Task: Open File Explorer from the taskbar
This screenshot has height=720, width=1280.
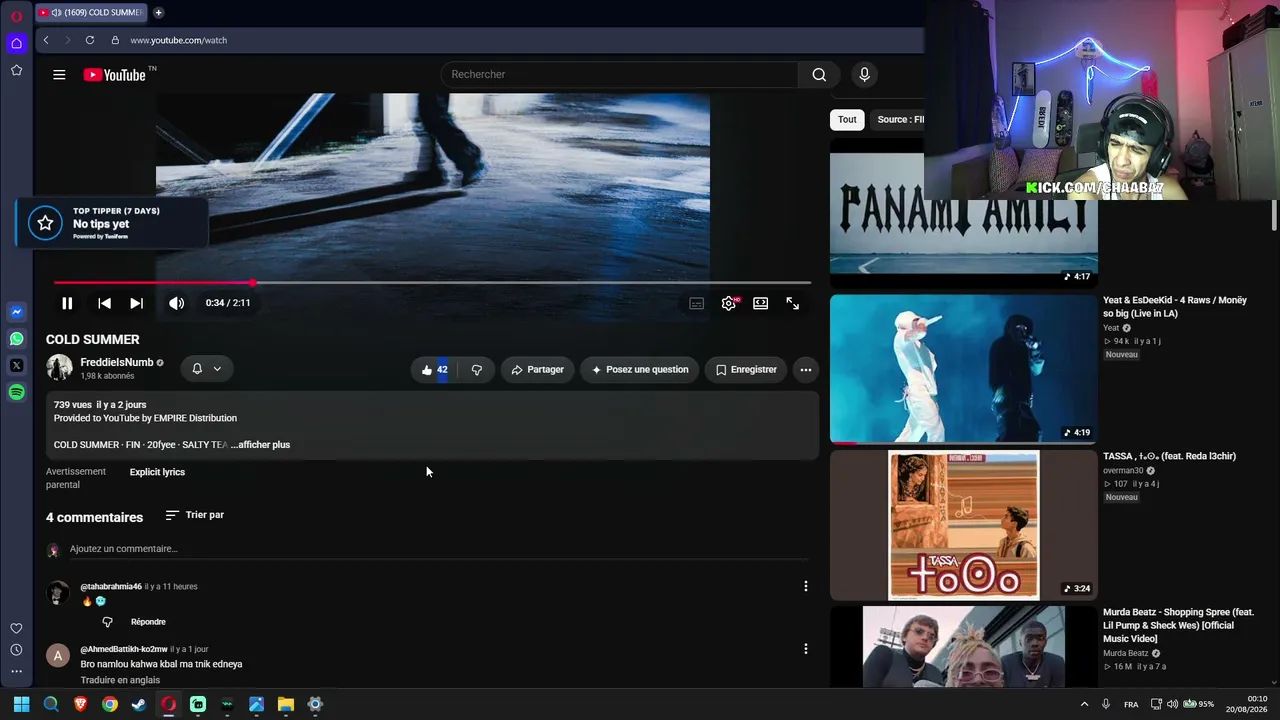Action: click(x=286, y=704)
